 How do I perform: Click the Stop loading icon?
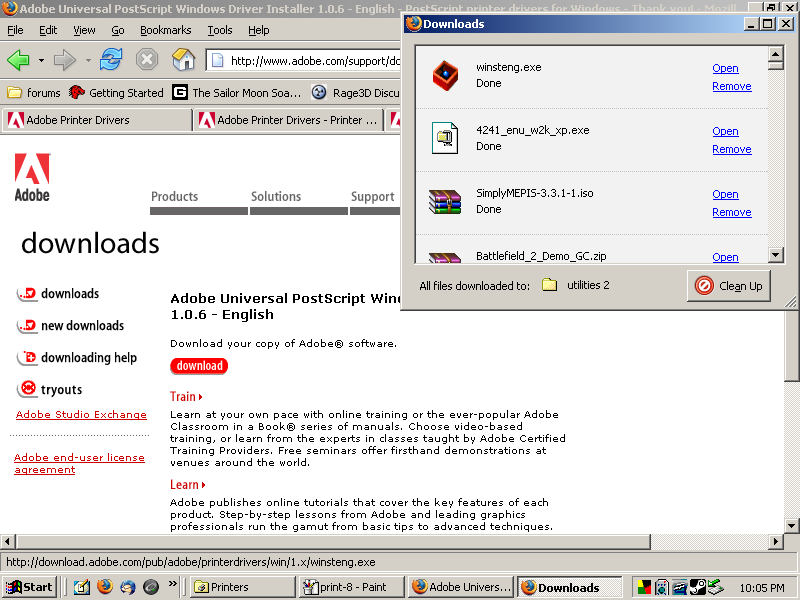click(147, 60)
